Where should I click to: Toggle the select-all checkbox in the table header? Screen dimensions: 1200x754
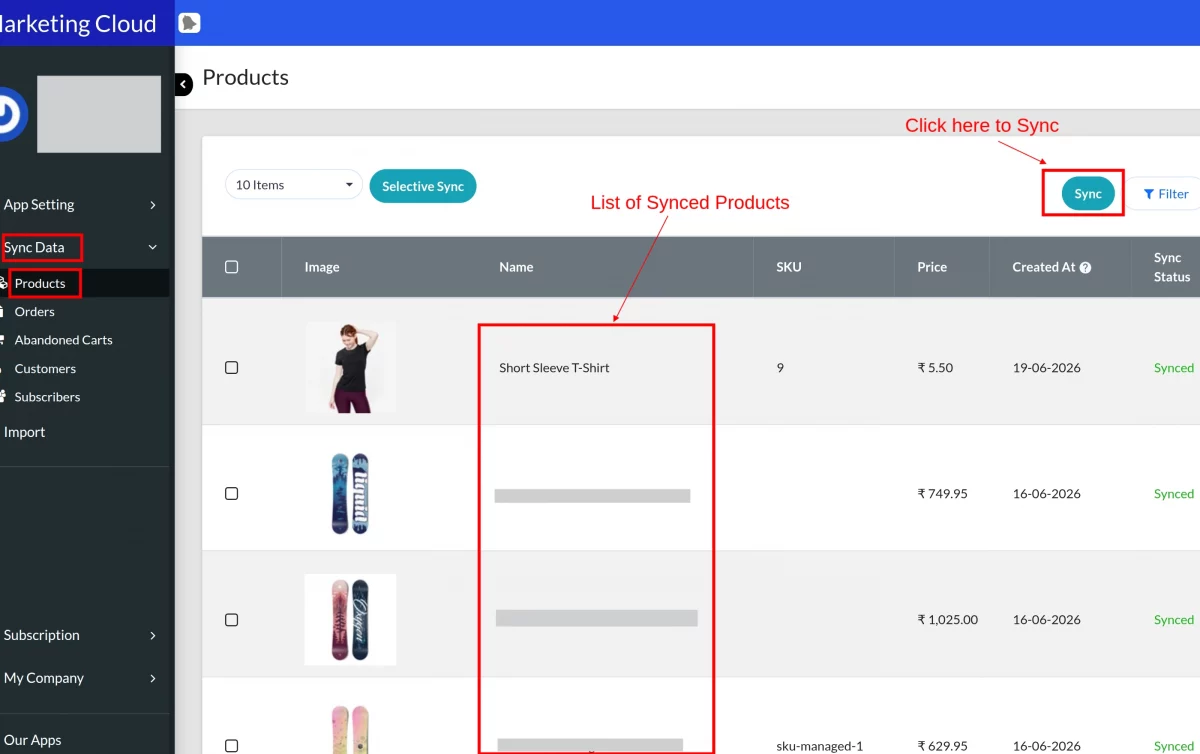232,267
